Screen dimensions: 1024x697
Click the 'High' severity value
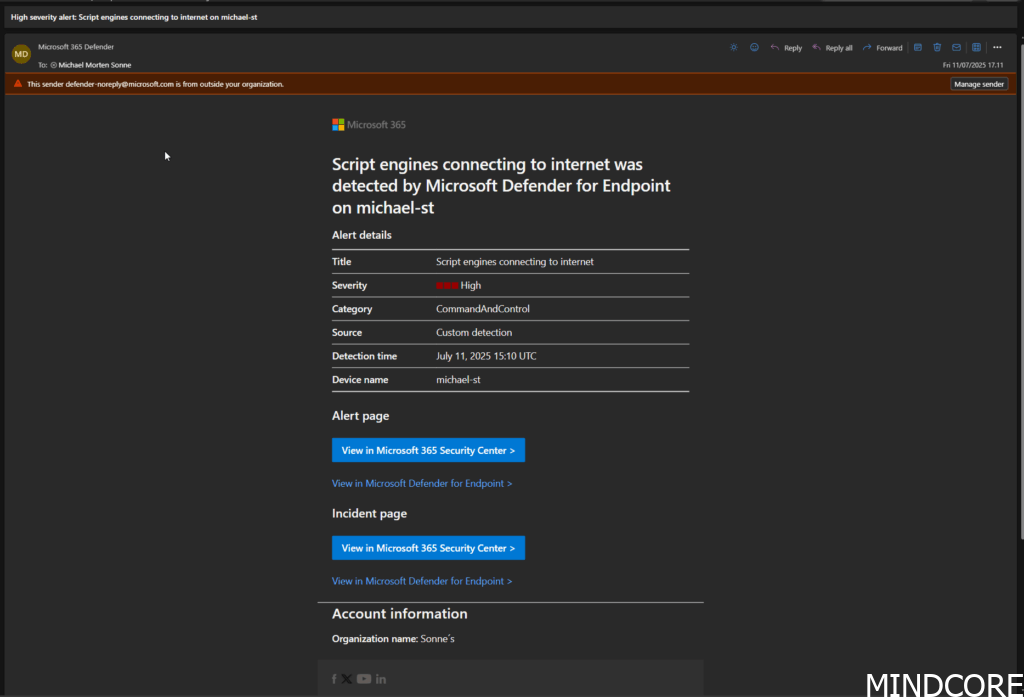470,285
